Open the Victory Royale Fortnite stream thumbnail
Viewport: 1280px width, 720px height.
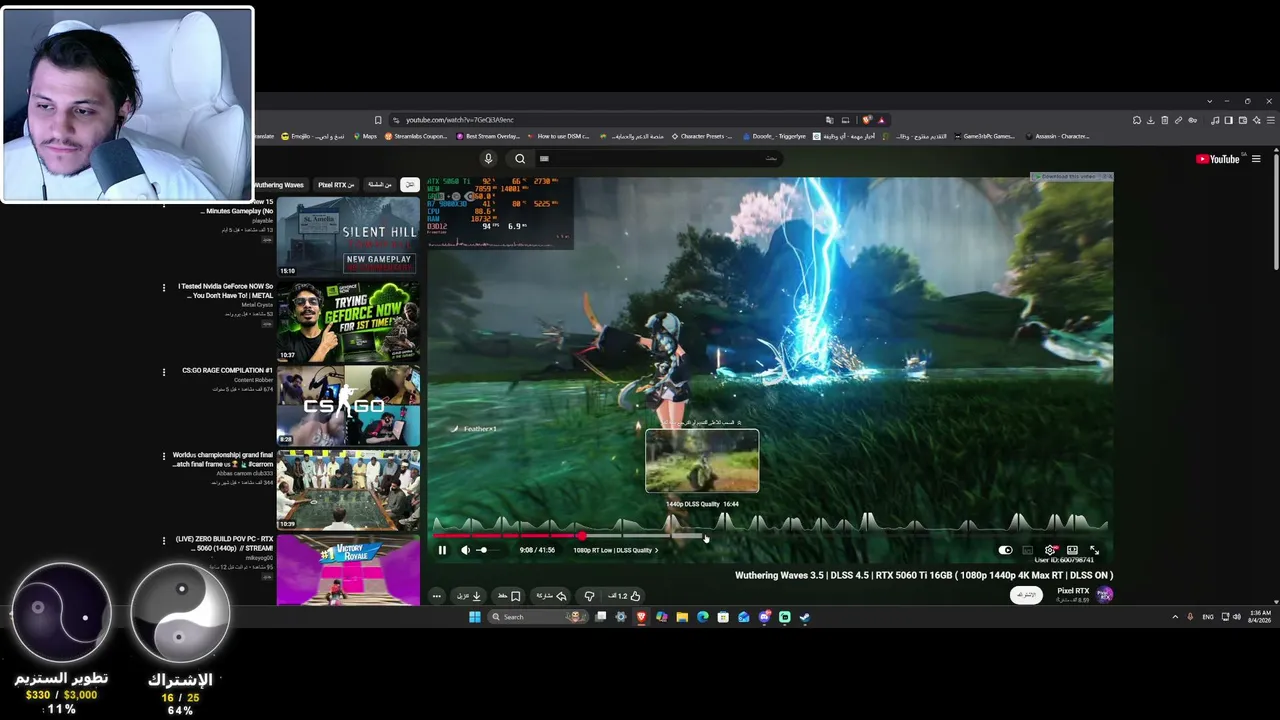coord(348,570)
